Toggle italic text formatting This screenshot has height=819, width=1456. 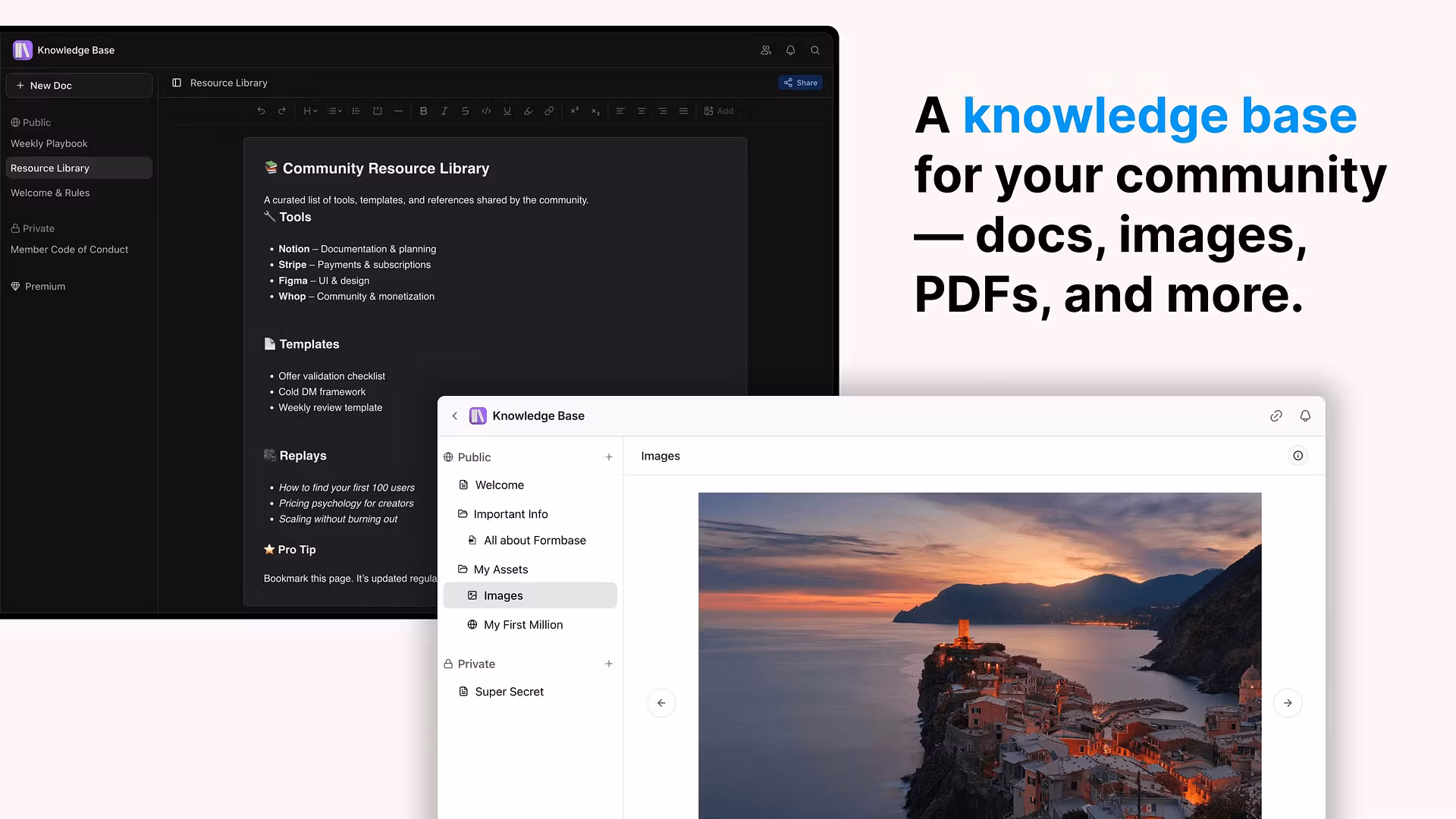click(444, 111)
